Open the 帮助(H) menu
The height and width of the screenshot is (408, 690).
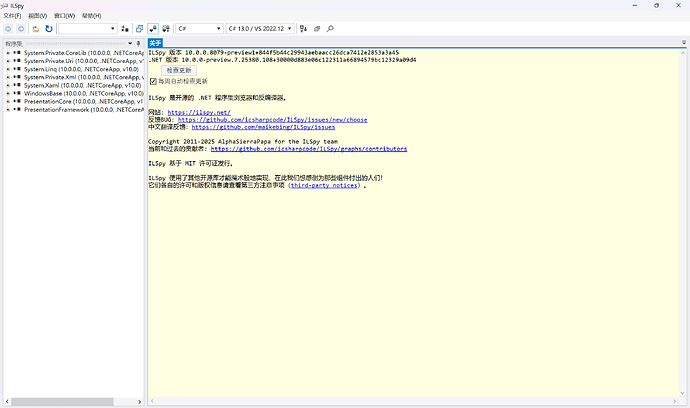pyautogui.click(x=92, y=16)
